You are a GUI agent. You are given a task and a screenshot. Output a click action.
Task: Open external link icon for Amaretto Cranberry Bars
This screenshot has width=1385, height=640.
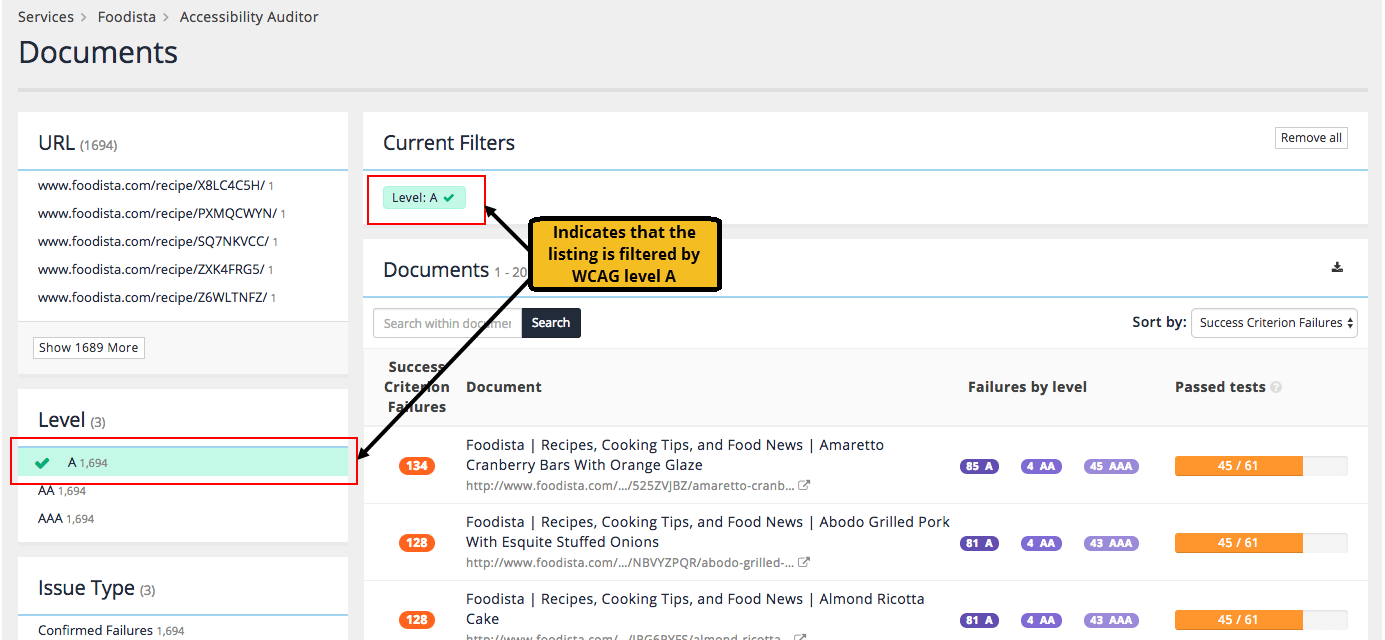803,486
